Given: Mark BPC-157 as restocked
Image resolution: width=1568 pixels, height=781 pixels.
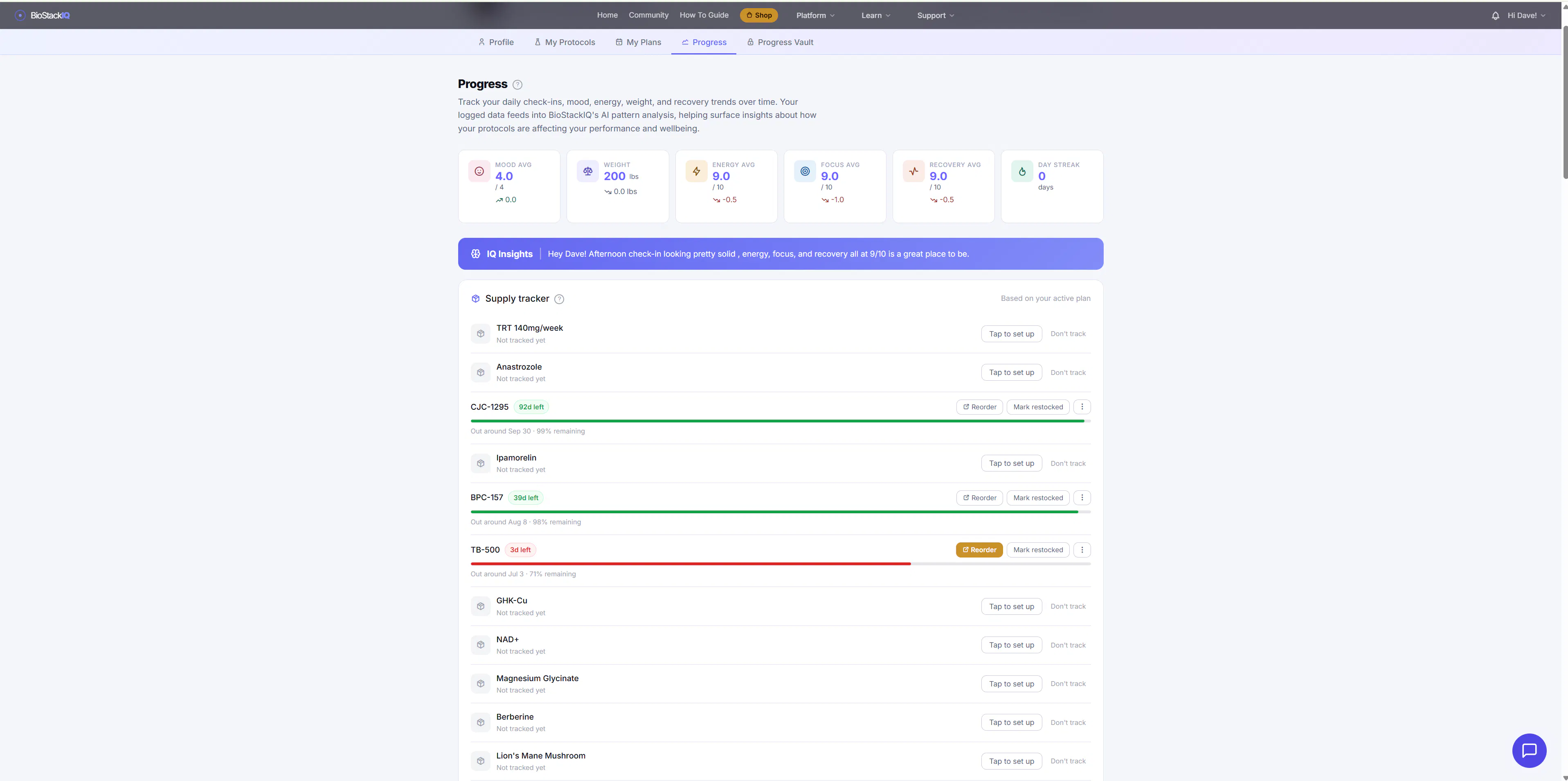Looking at the screenshot, I should click(x=1038, y=498).
